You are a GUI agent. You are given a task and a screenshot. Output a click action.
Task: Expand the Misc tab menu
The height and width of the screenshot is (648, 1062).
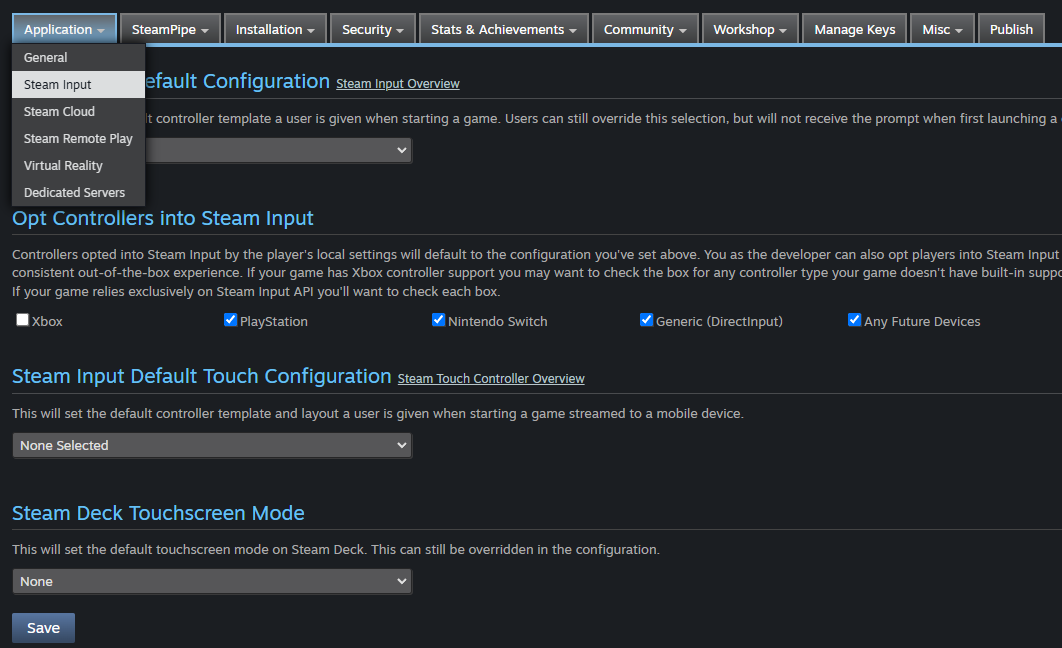(x=942, y=29)
